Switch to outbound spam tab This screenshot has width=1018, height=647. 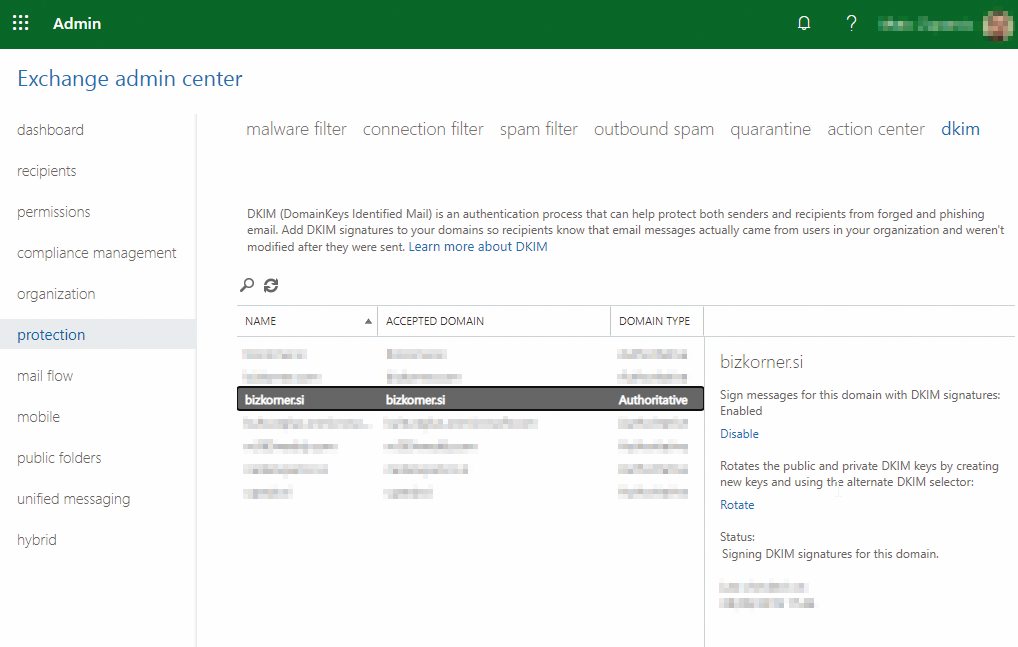point(654,129)
